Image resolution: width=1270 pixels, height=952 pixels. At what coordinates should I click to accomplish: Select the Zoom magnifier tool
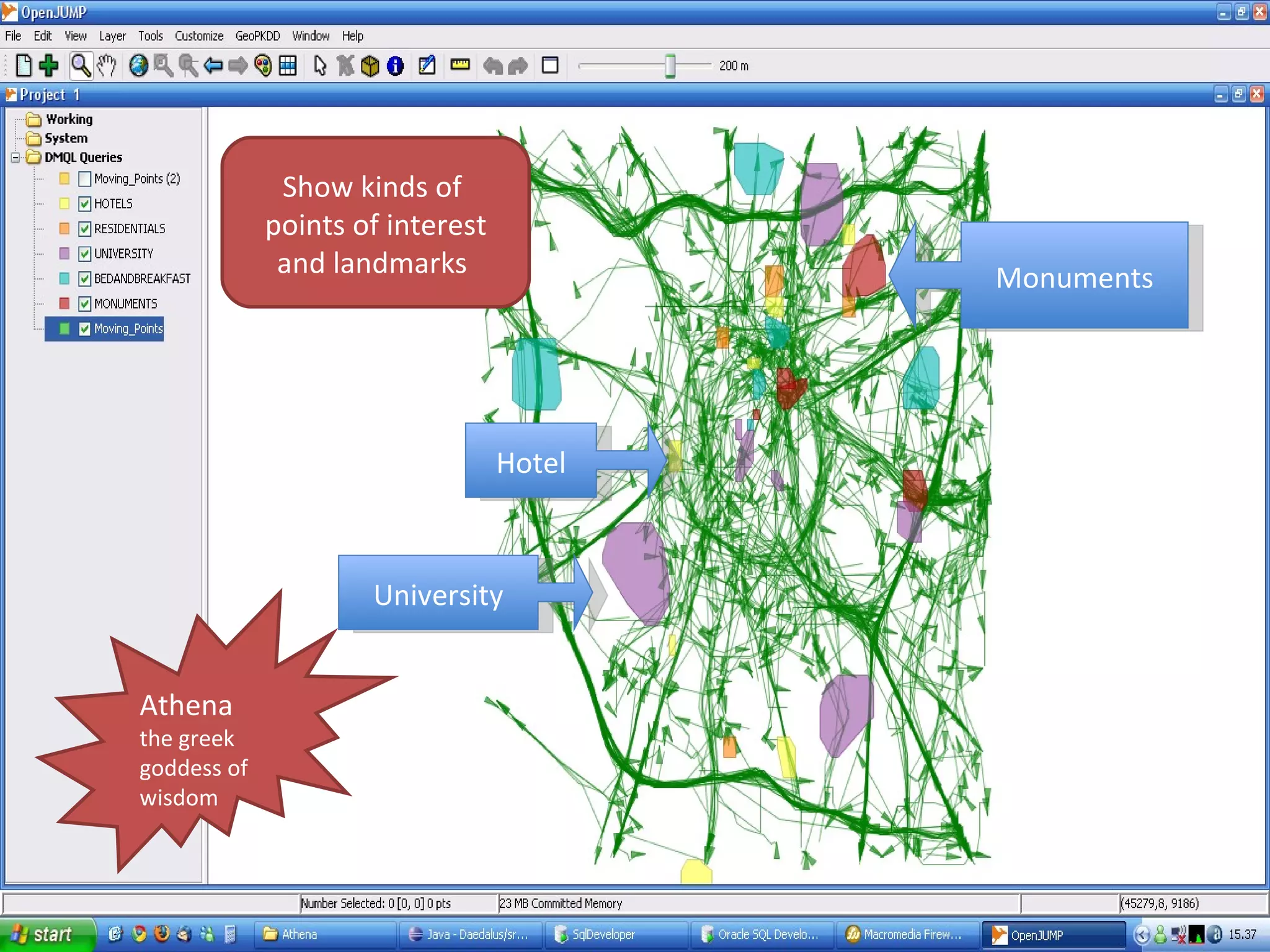click(81, 65)
